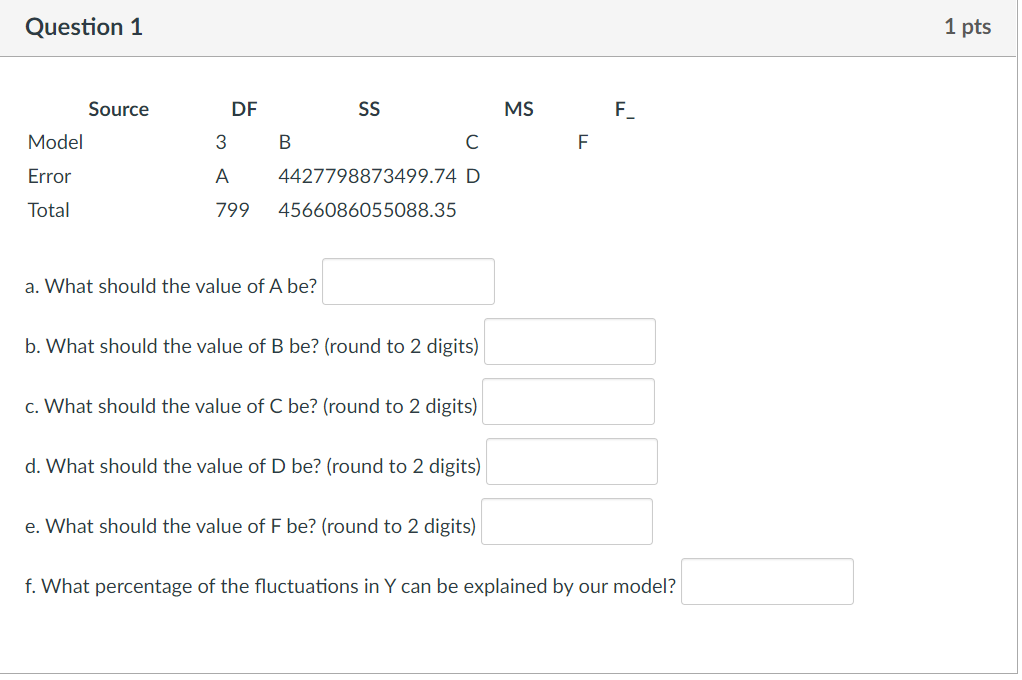Select the Source column header
The image size is (1022, 680).
[119, 109]
